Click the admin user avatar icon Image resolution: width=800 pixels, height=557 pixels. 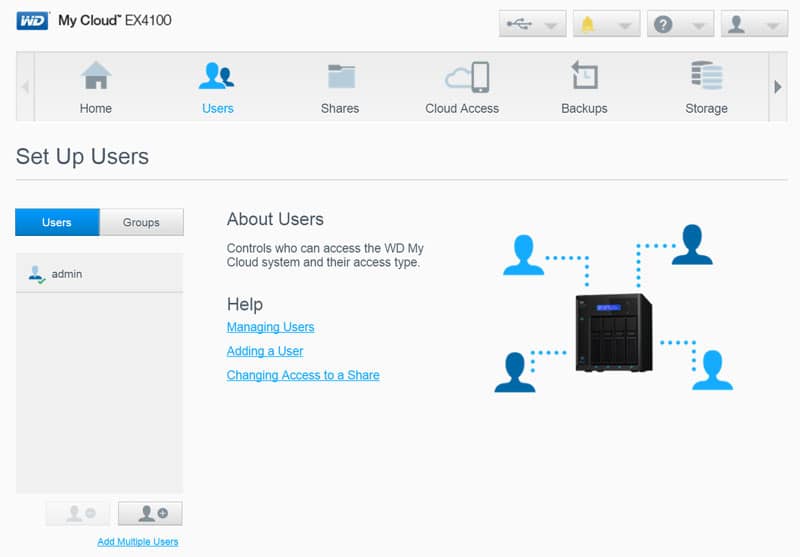click(36, 274)
